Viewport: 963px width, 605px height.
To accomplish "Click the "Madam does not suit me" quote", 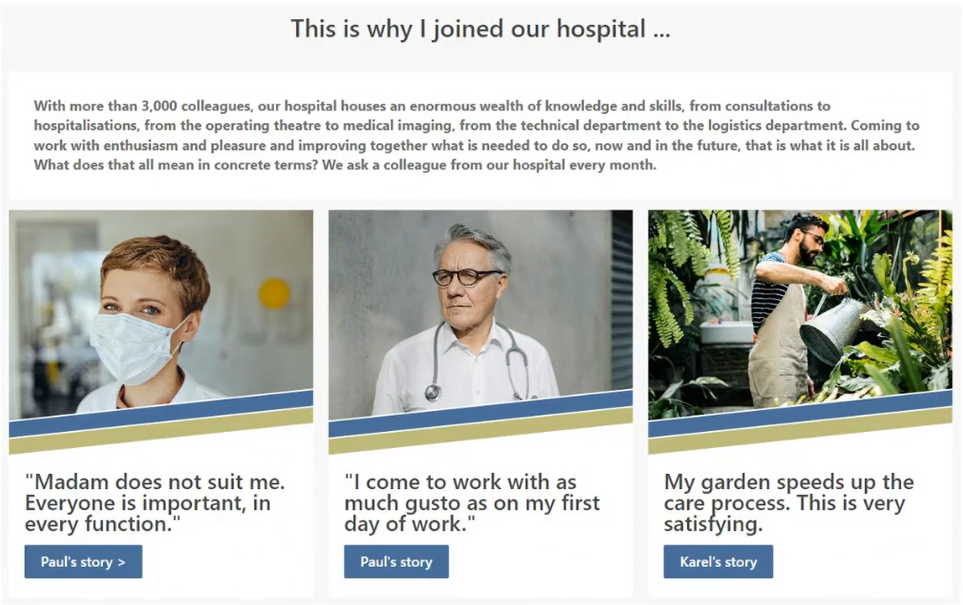I will (x=155, y=503).
